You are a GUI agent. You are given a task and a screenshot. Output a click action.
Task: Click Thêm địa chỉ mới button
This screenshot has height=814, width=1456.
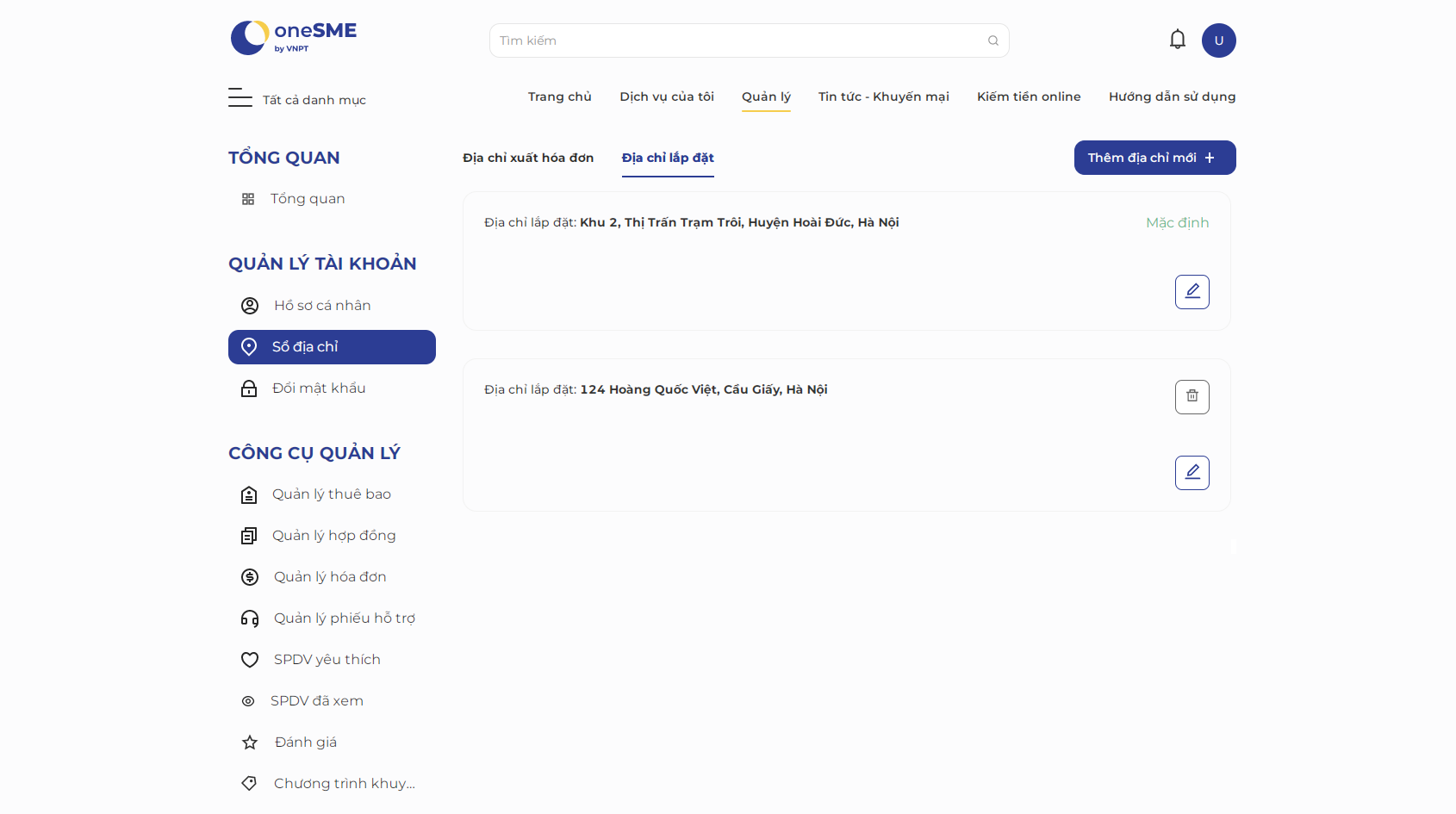click(x=1155, y=158)
